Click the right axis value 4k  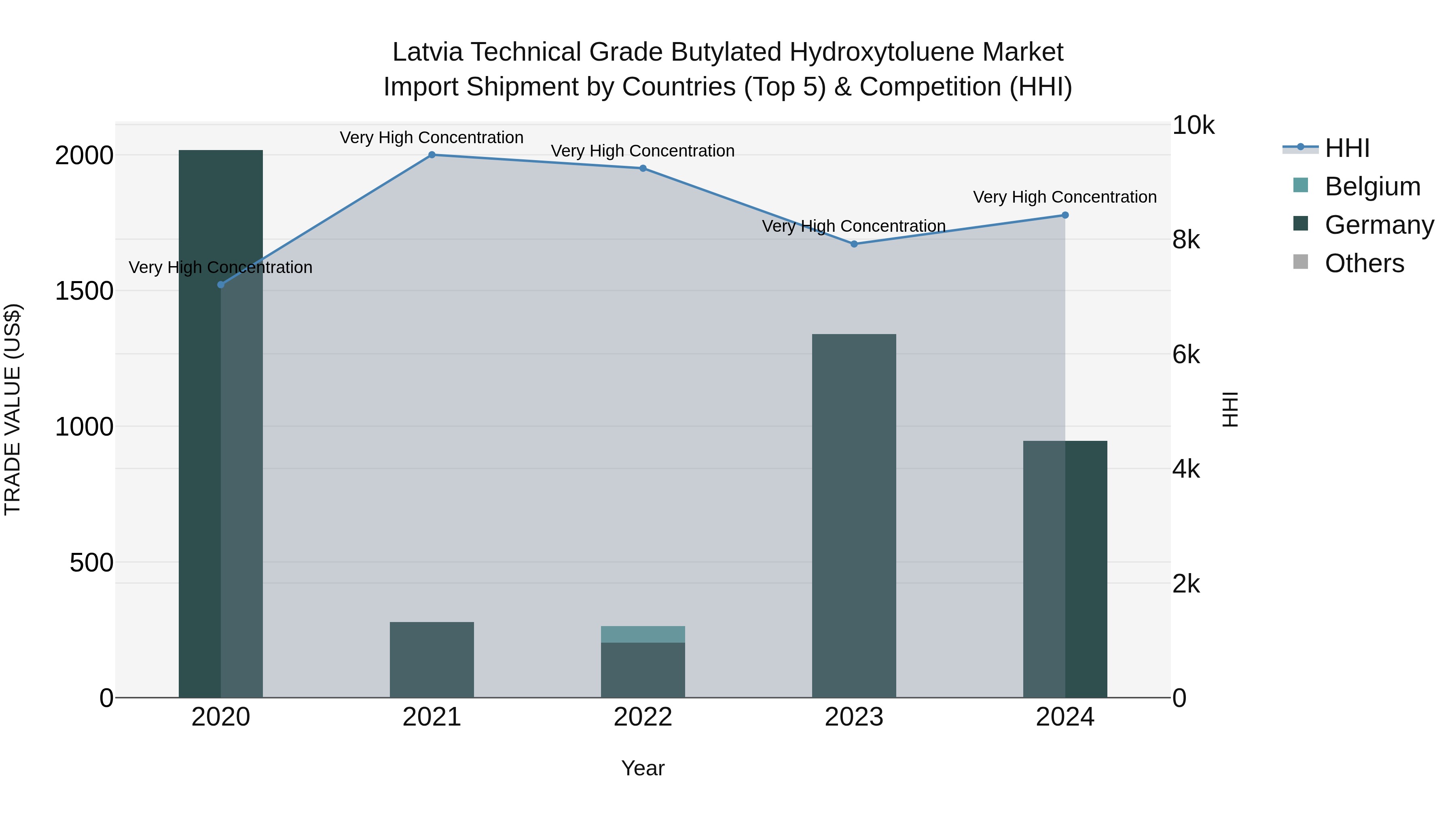1186,469
